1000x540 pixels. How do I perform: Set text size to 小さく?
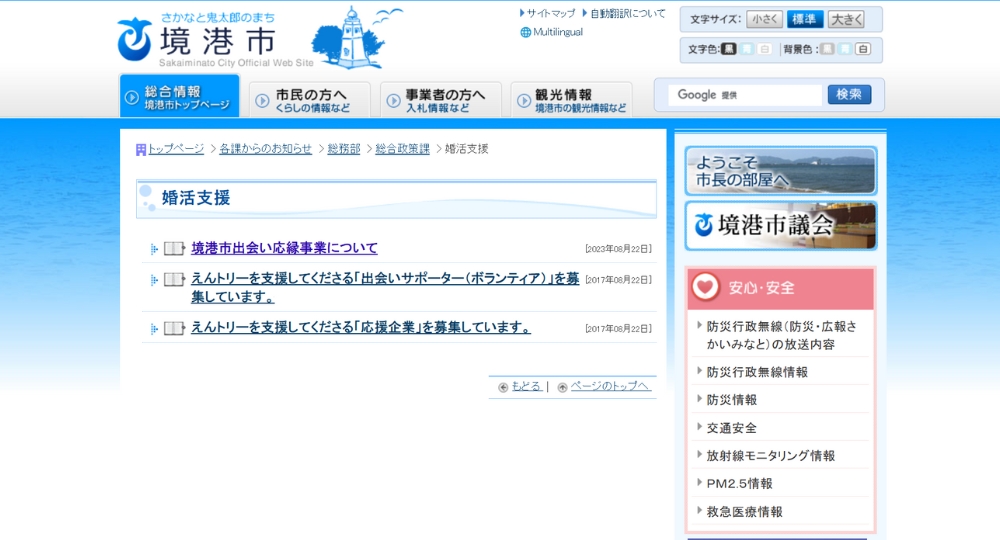(764, 19)
